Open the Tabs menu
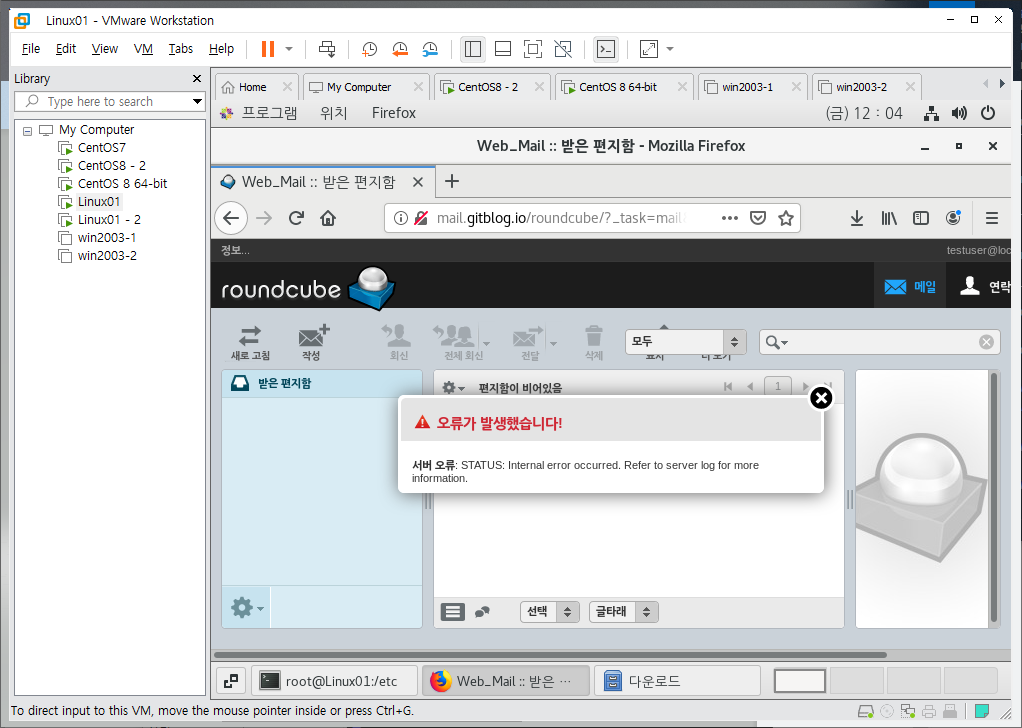 181,49
